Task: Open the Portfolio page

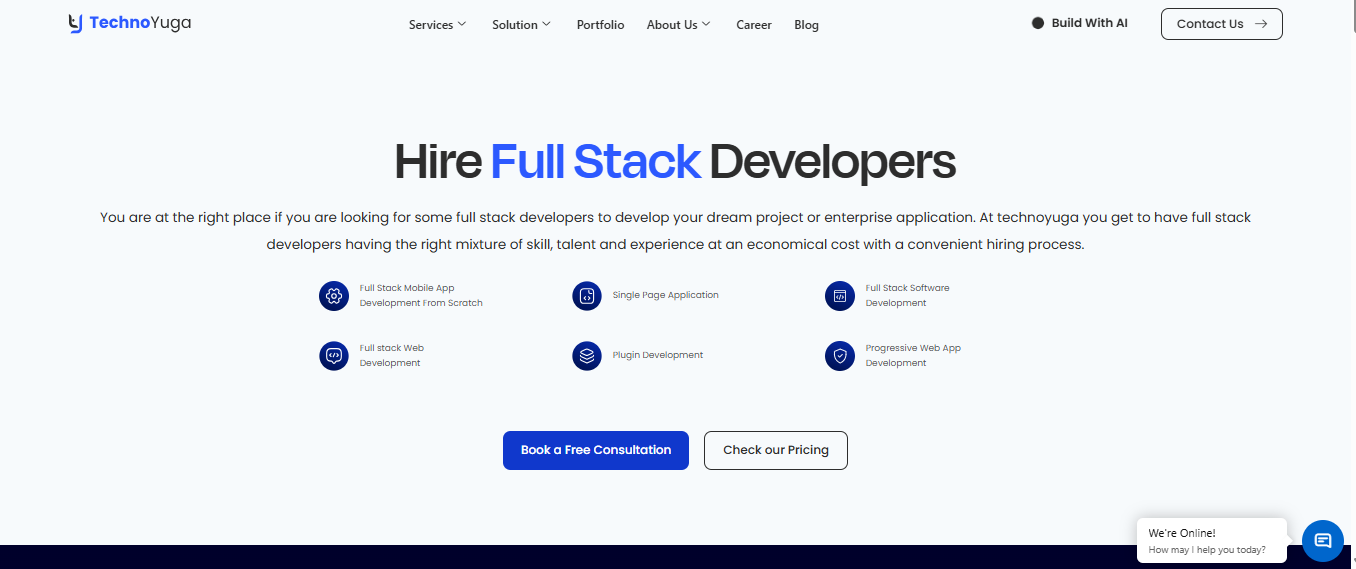Action: click(x=600, y=25)
